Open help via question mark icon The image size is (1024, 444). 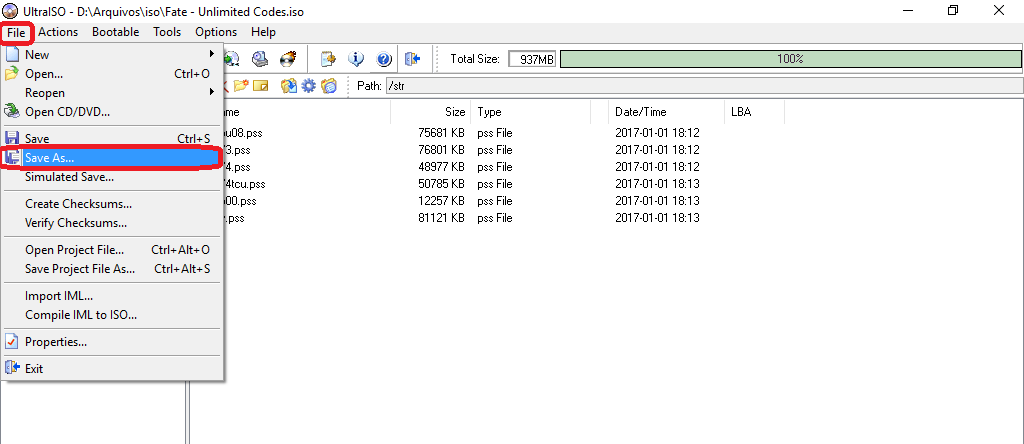[x=383, y=59]
